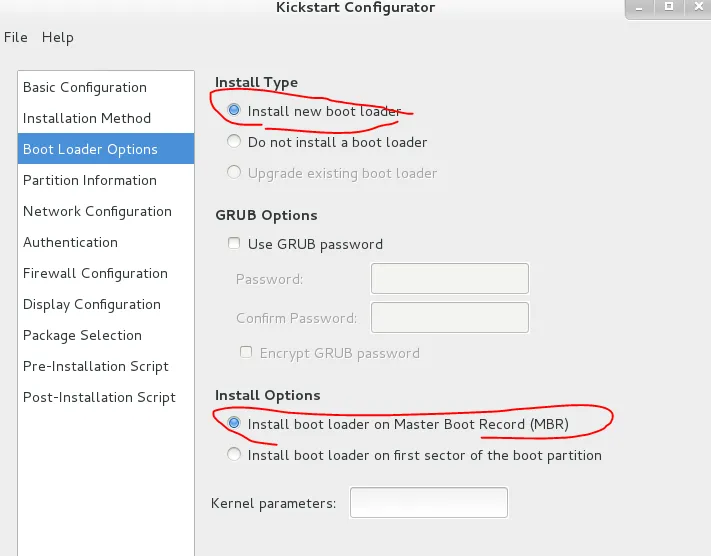The height and width of the screenshot is (556, 711).
Task: Open Pre-Installation Script section
Action: click(96, 366)
